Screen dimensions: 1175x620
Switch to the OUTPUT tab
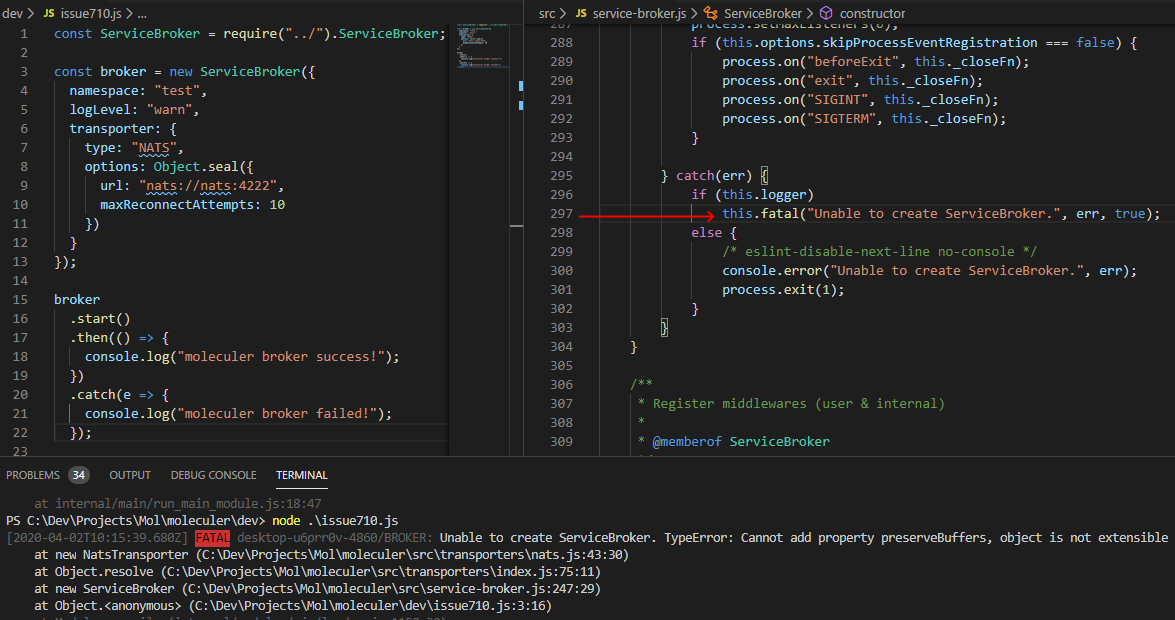(x=130, y=475)
